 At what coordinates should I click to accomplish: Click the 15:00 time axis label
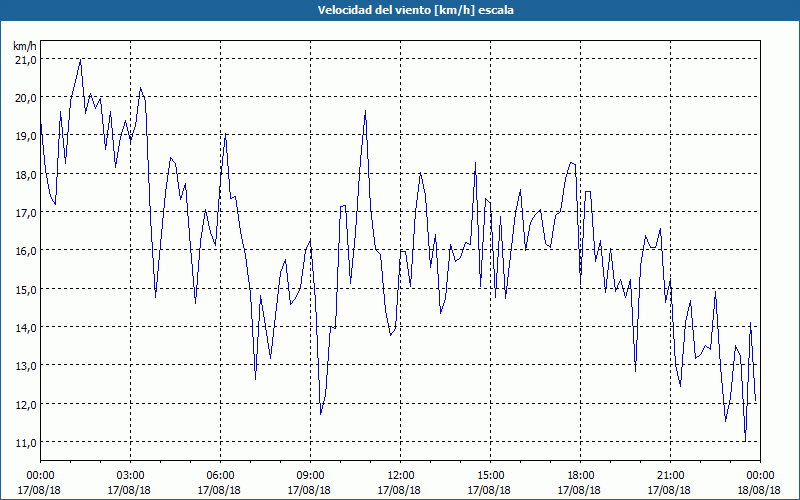[490, 476]
